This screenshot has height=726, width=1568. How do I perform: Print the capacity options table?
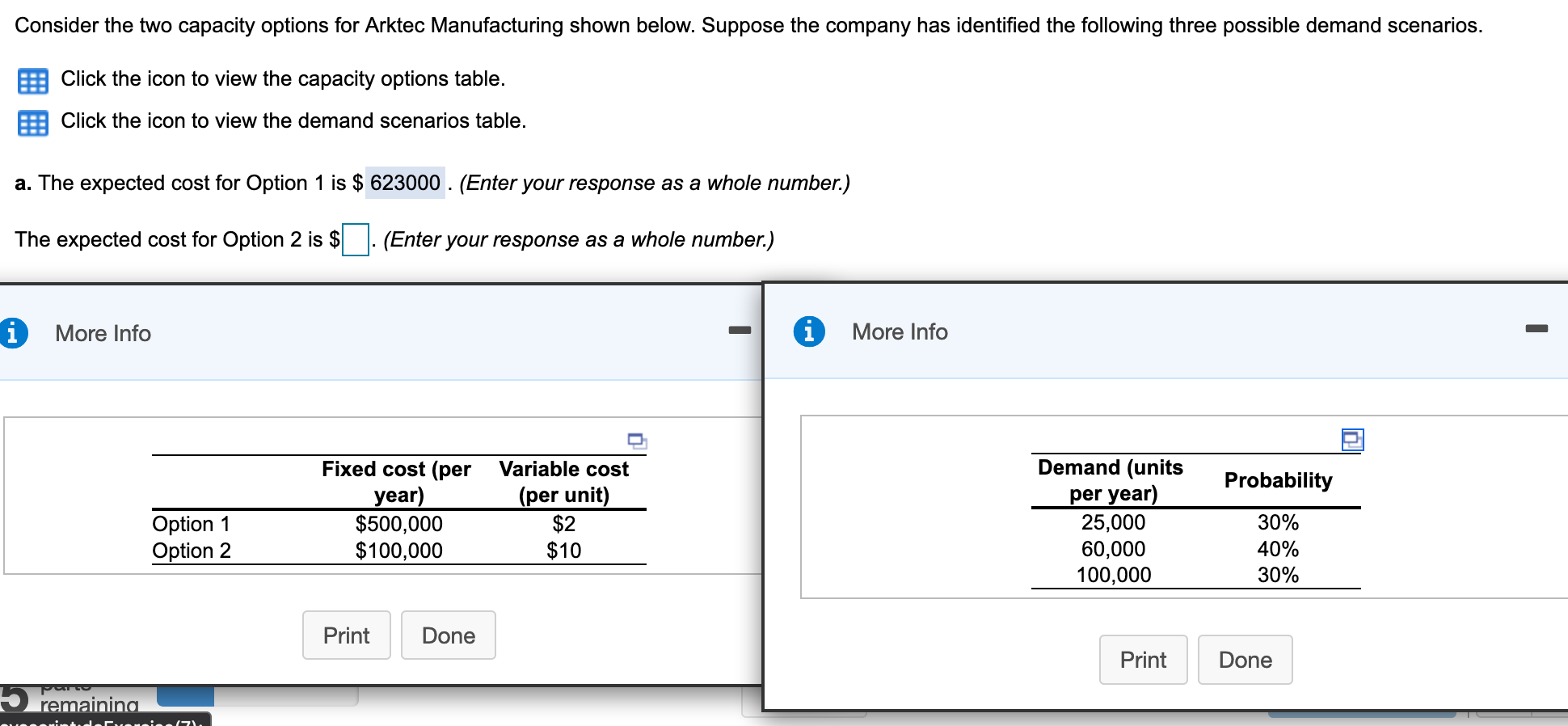346,635
